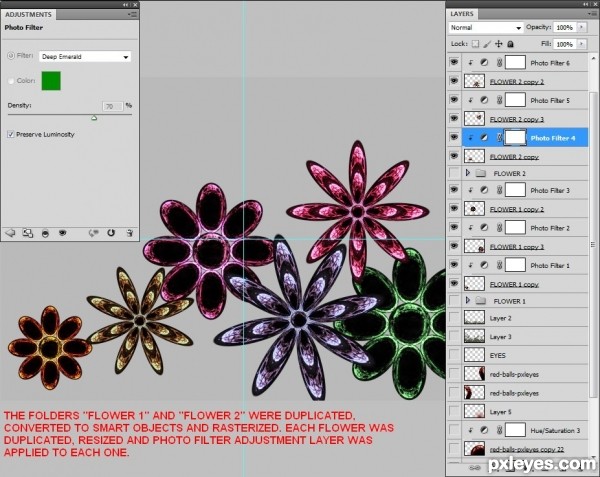The height and width of the screenshot is (477, 600).
Task: Open the Opacity slider arrow
Action: click(x=582, y=27)
